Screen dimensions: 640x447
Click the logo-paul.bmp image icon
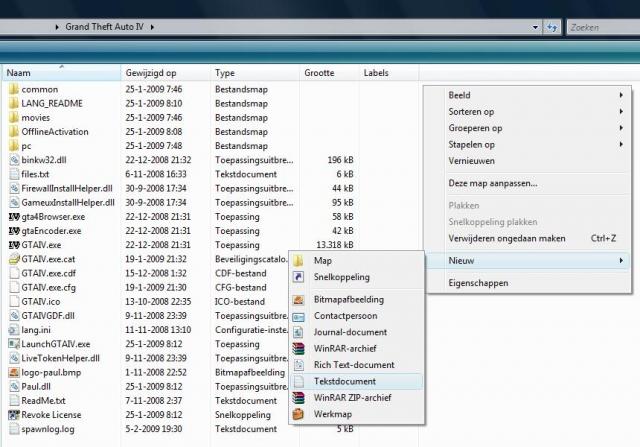14,372
